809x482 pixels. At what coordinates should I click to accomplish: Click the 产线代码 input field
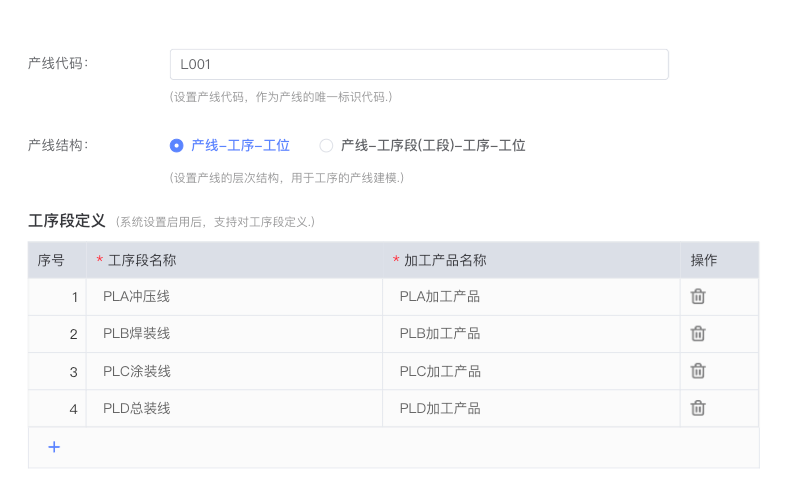point(419,65)
